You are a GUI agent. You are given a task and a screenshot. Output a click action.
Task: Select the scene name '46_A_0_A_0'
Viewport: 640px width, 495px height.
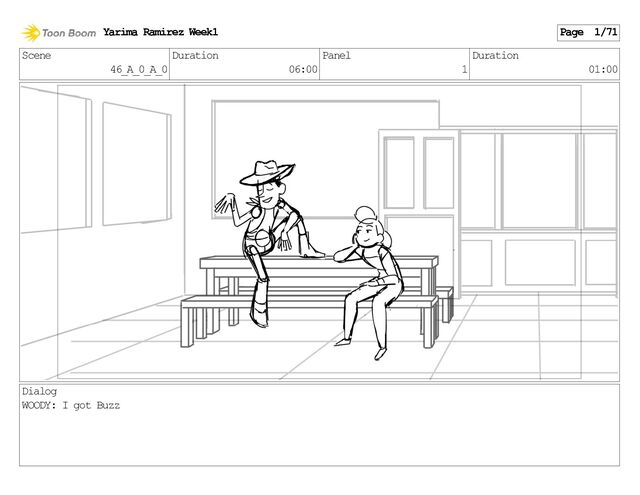pos(139,69)
